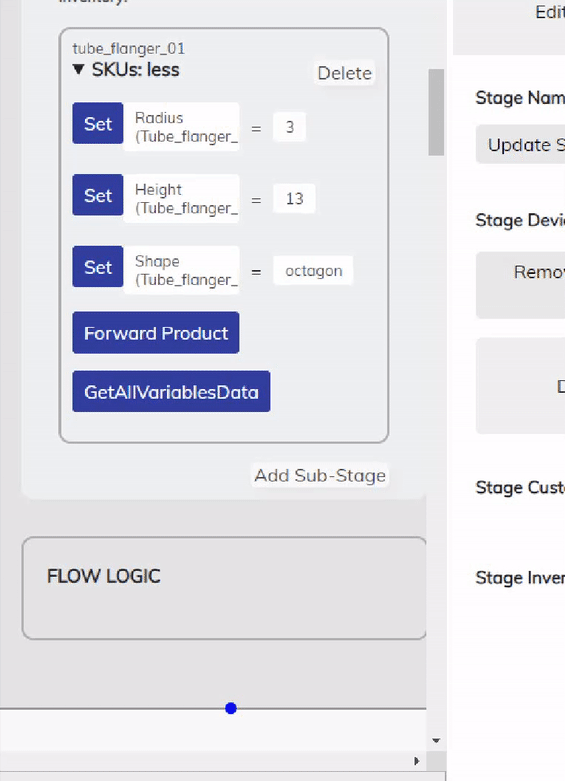Select the FLOW LOGIC panel header
Image resolution: width=565 pixels, height=781 pixels.
pyautogui.click(x=104, y=576)
